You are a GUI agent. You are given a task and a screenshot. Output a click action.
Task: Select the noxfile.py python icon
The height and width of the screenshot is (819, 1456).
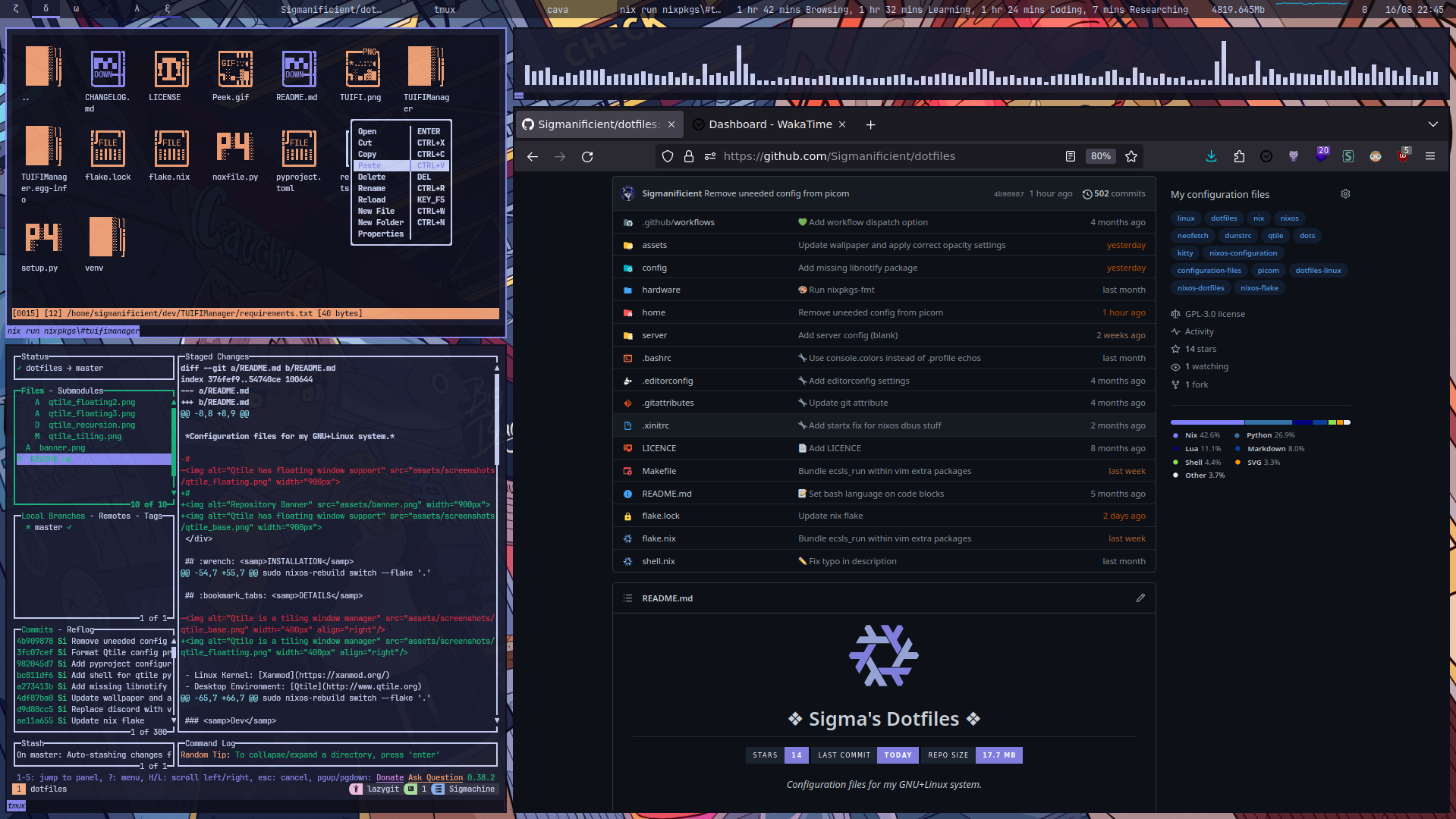235,146
